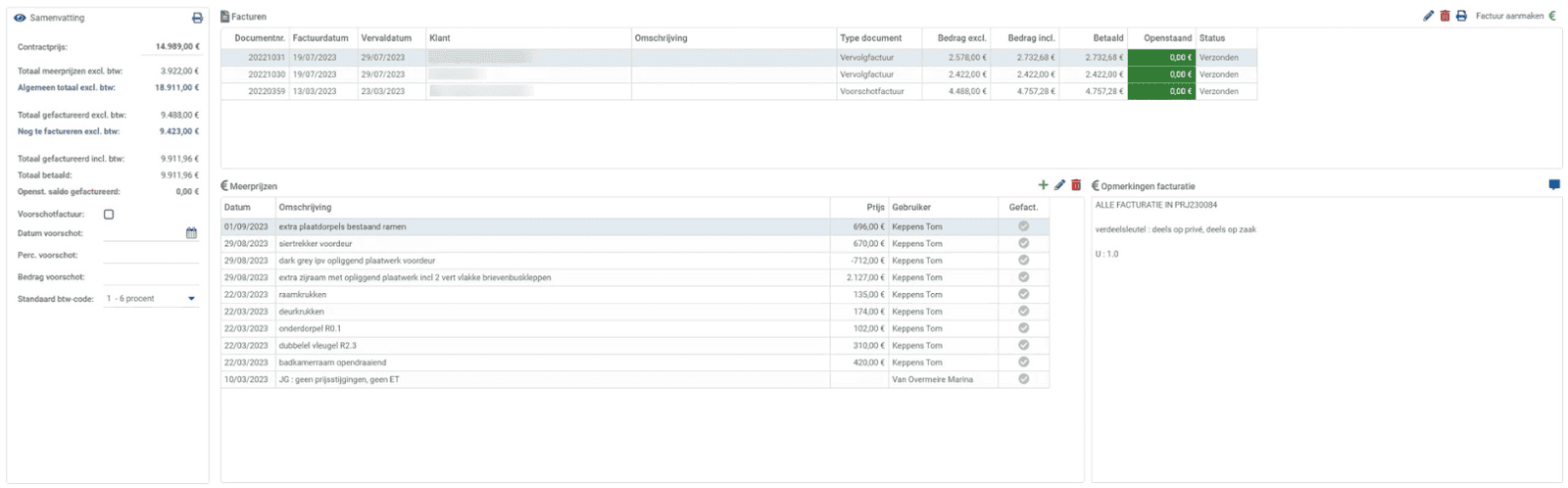
Task: Print the Samenvatting summary panel
Action: (x=197, y=18)
